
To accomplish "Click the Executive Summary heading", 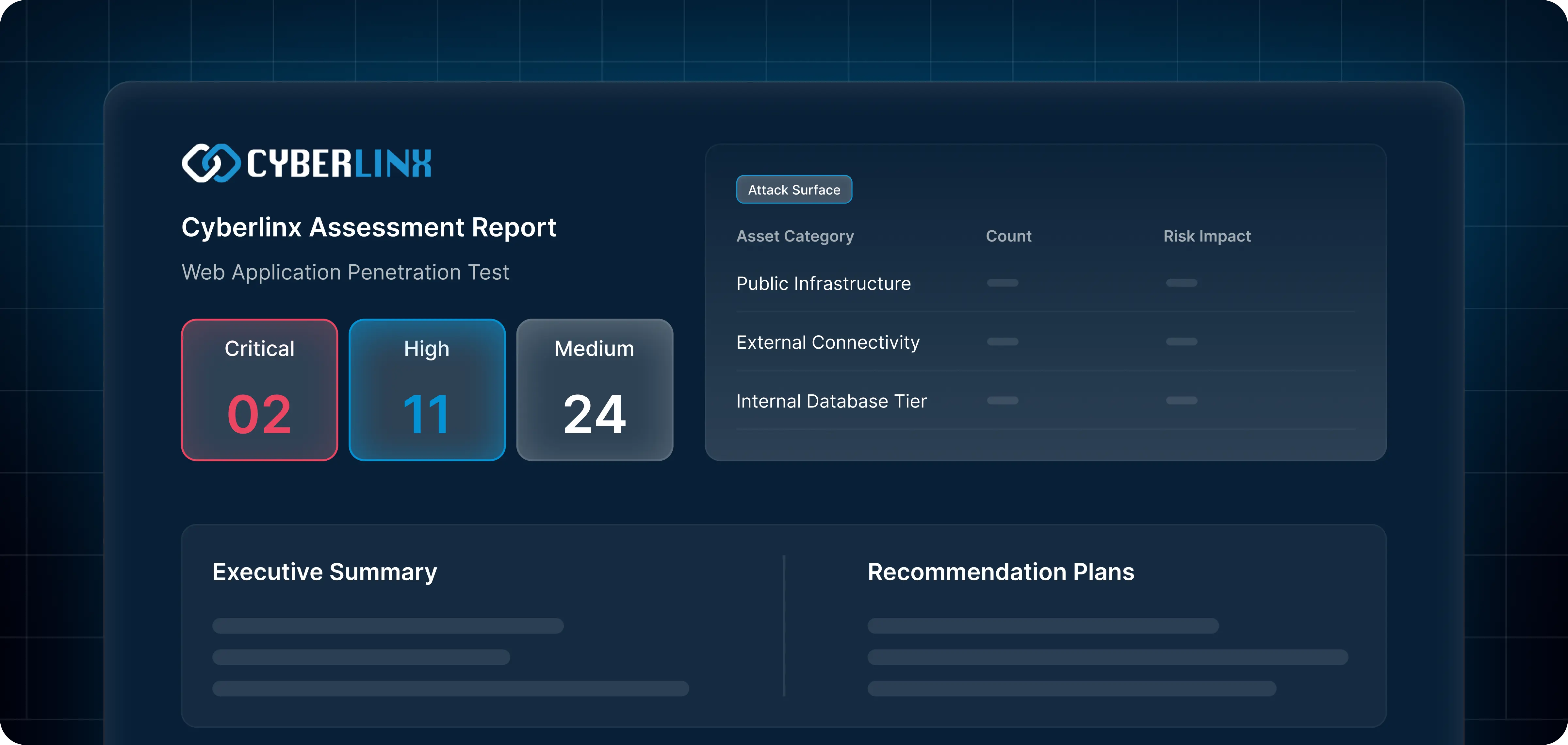I will click(325, 573).
